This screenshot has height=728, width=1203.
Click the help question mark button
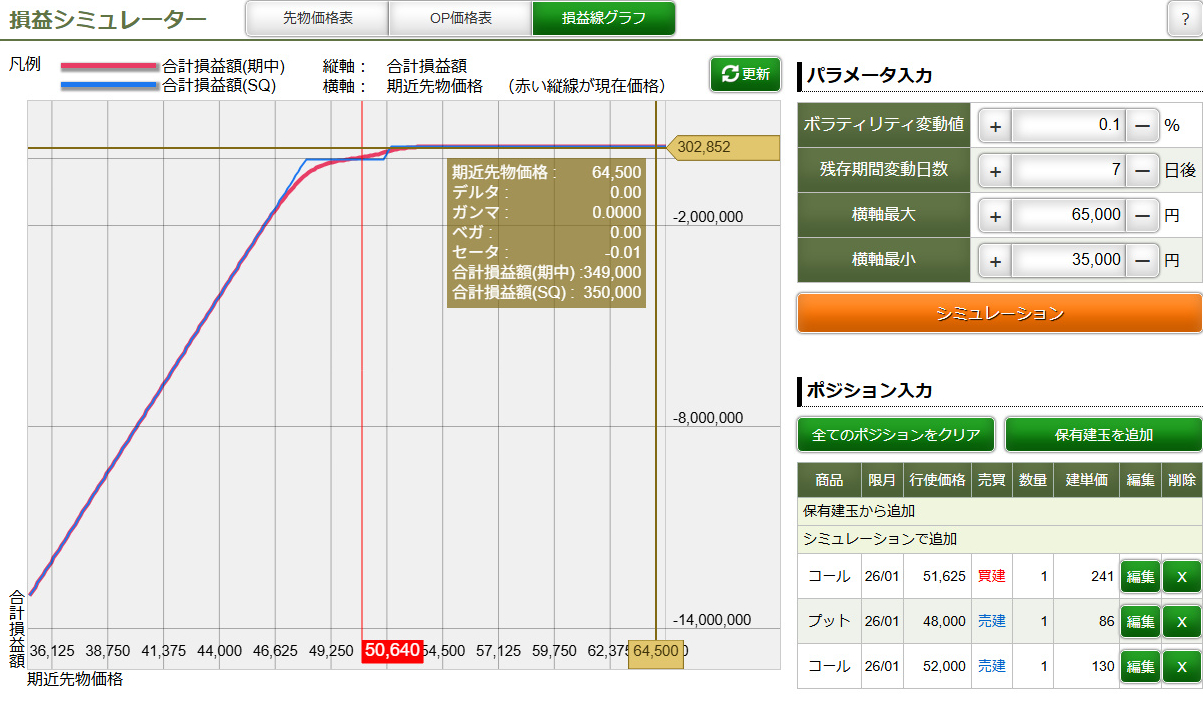pos(1184,19)
